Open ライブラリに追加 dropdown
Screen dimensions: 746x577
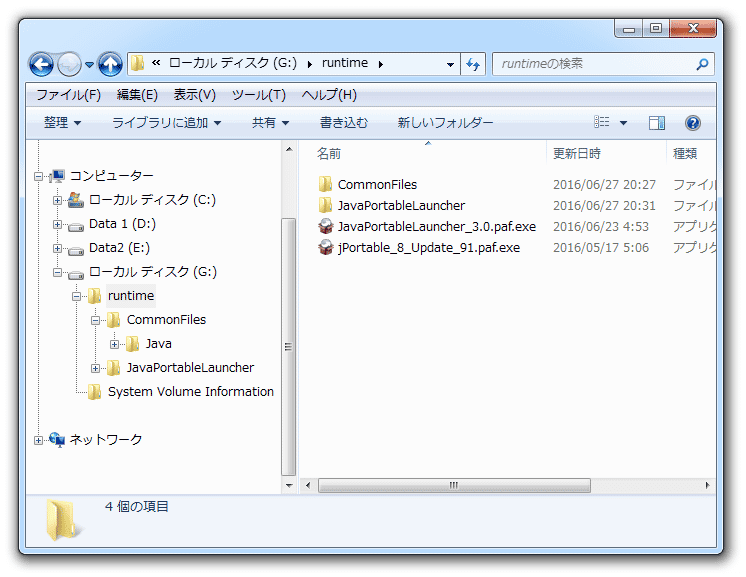167,123
